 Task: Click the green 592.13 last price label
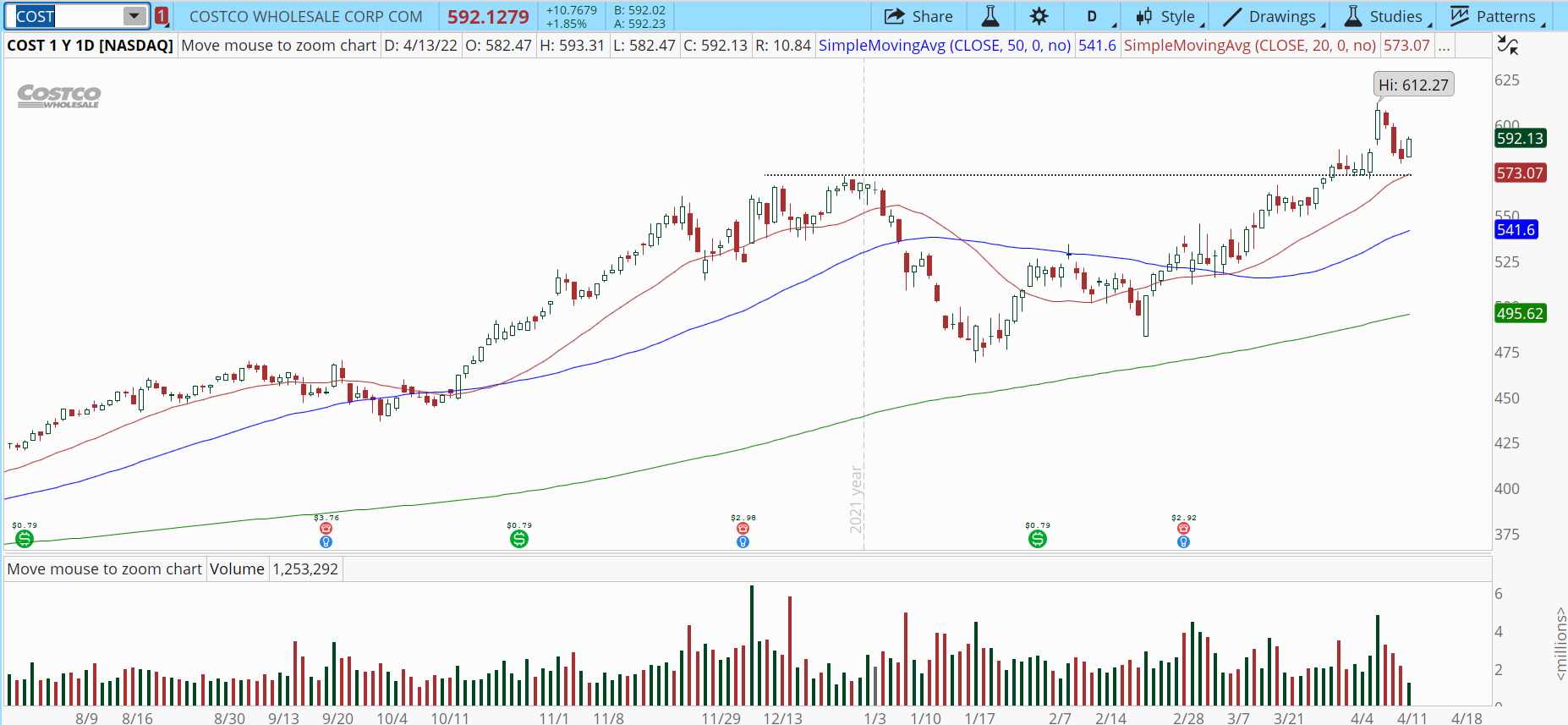pos(1520,138)
